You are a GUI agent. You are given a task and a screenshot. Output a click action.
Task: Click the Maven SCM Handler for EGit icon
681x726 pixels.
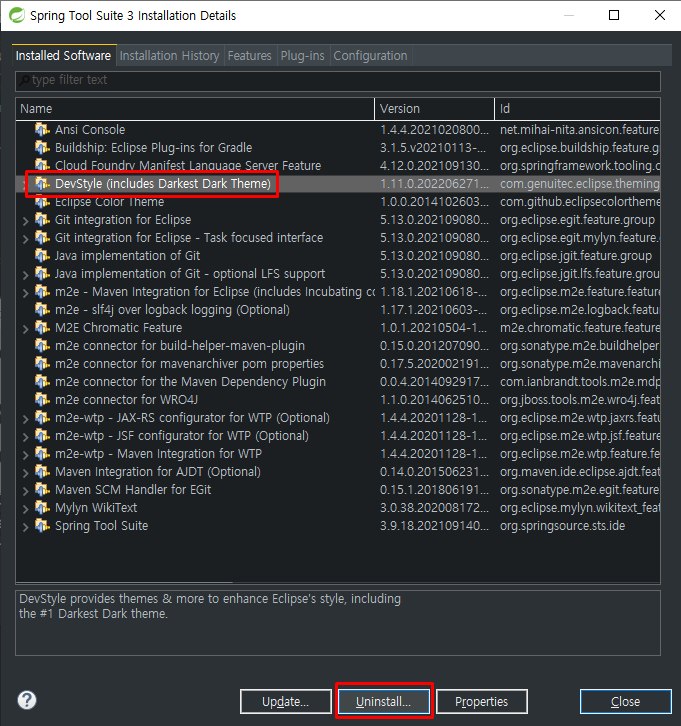click(42, 490)
